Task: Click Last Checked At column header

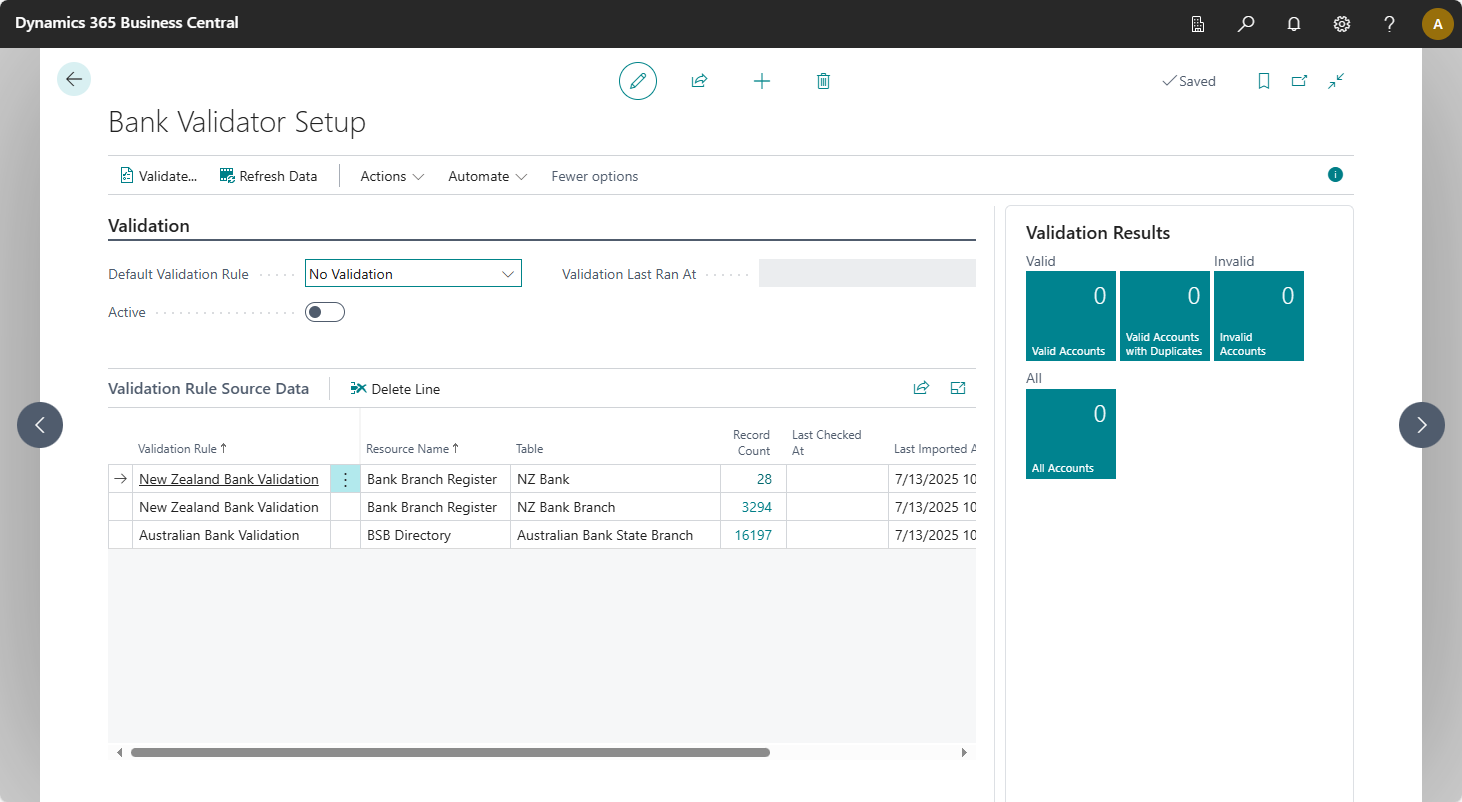Action: pyautogui.click(x=827, y=443)
